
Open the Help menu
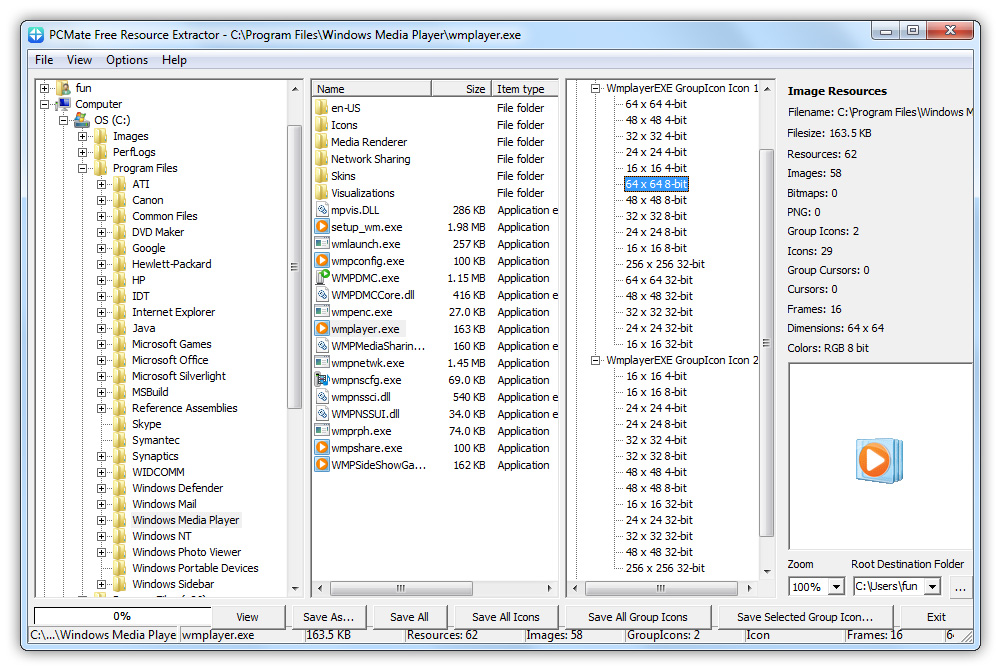coord(174,60)
